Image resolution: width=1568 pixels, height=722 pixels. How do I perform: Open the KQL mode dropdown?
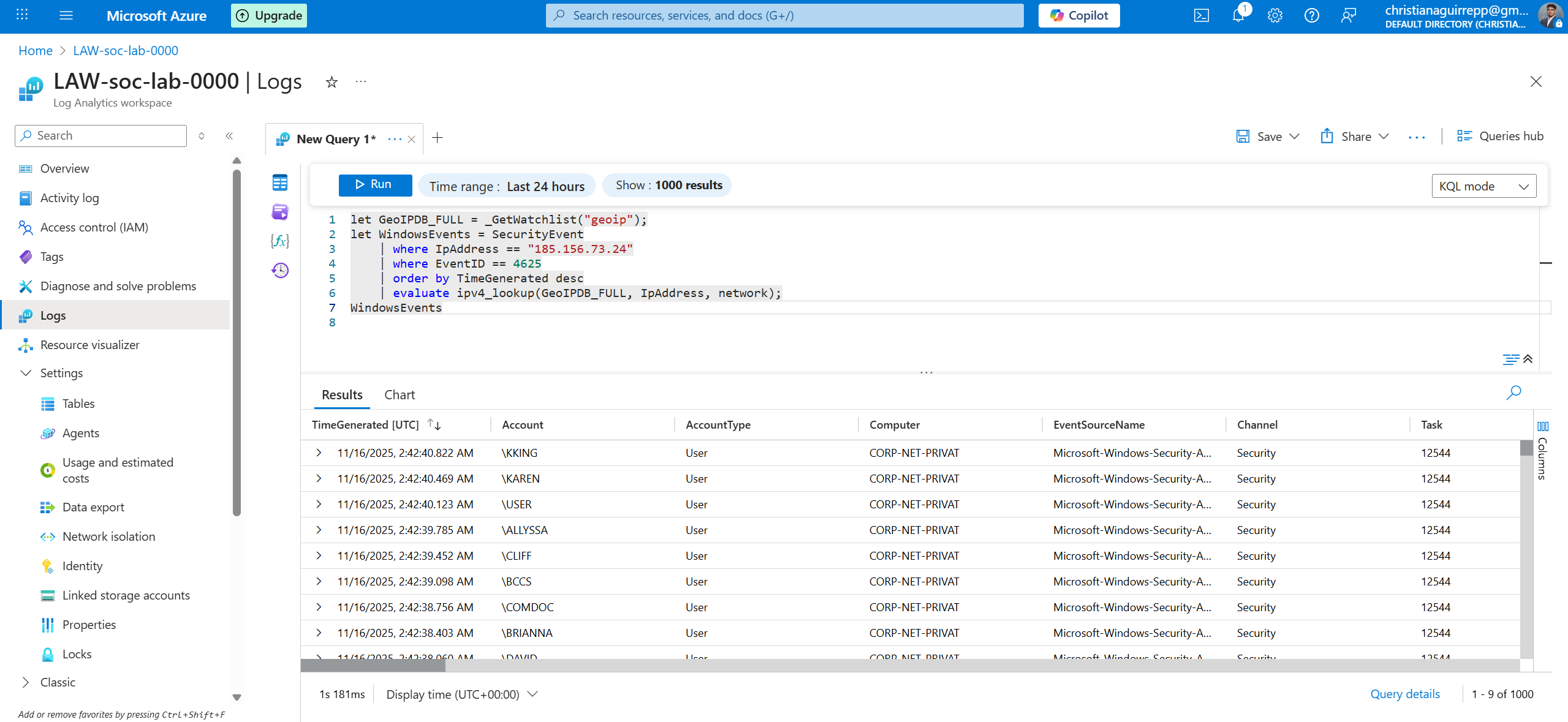1483,186
